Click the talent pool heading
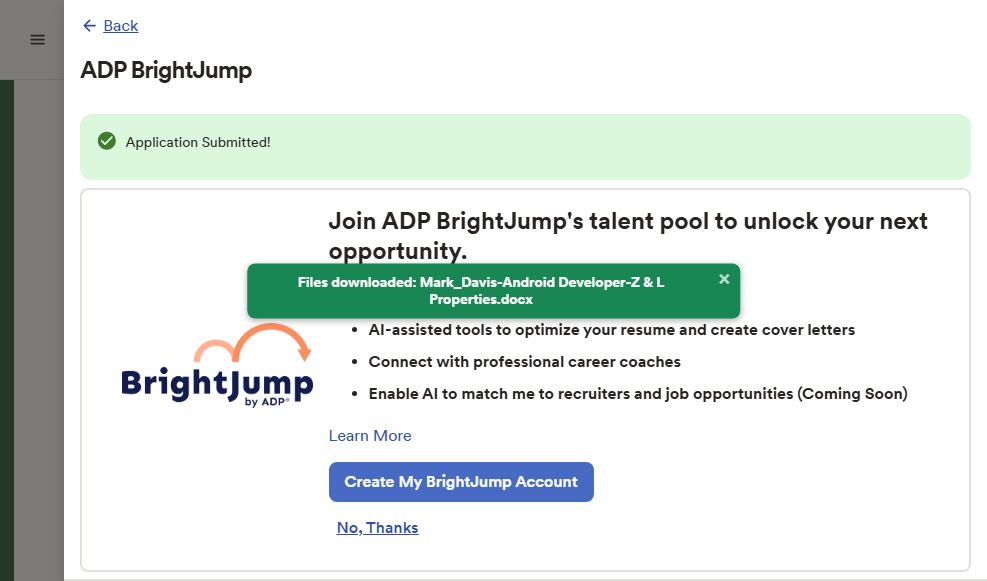Screen dimensions: 987x581 pos(628,235)
